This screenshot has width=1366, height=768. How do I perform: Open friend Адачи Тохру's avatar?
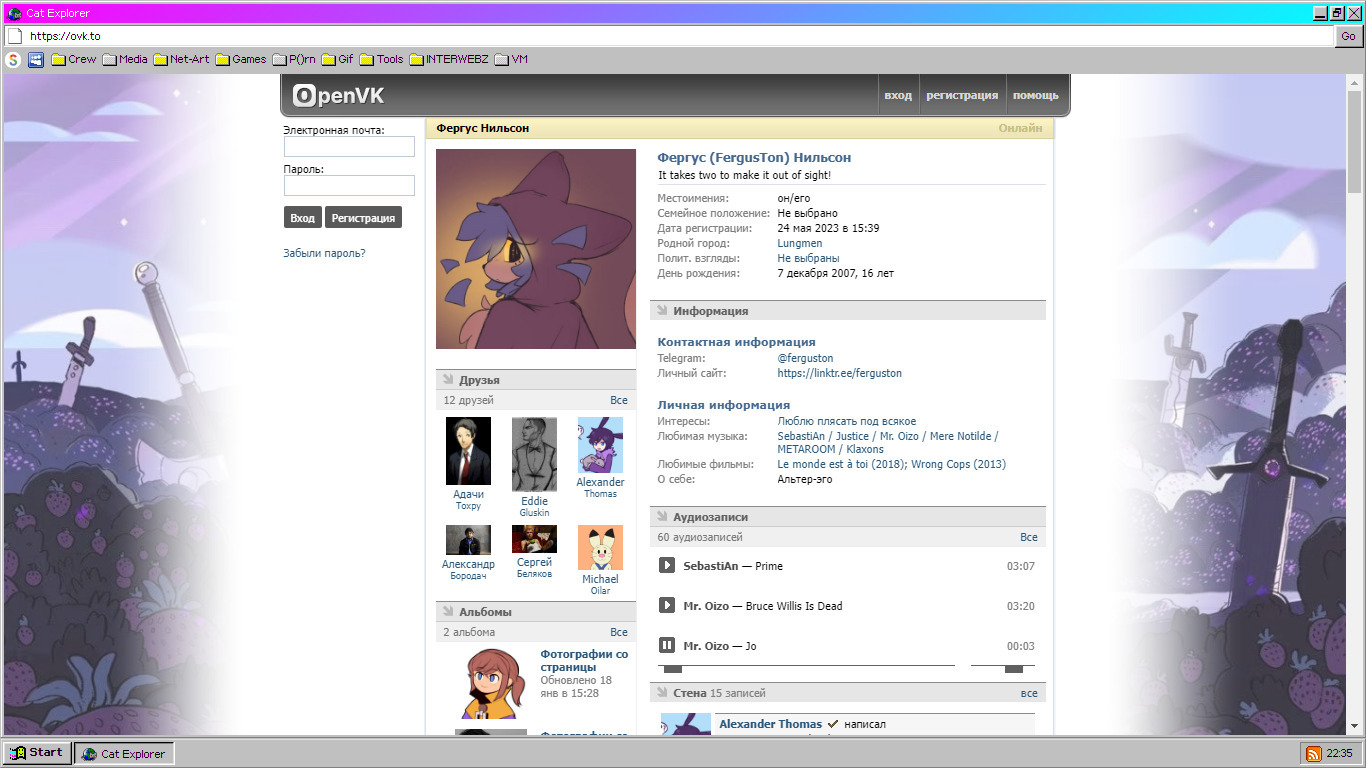[468, 451]
